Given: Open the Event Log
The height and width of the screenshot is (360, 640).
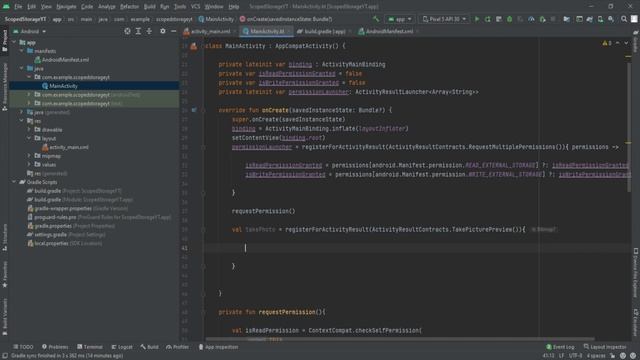Looking at the screenshot, I should 560,347.
